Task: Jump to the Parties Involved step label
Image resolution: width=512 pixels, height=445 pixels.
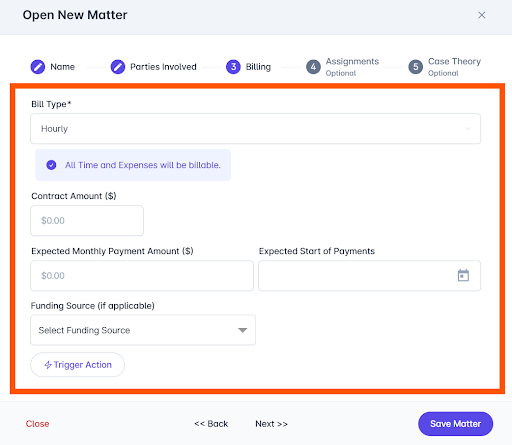Action: pyautogui.click(x=163, y=67)
